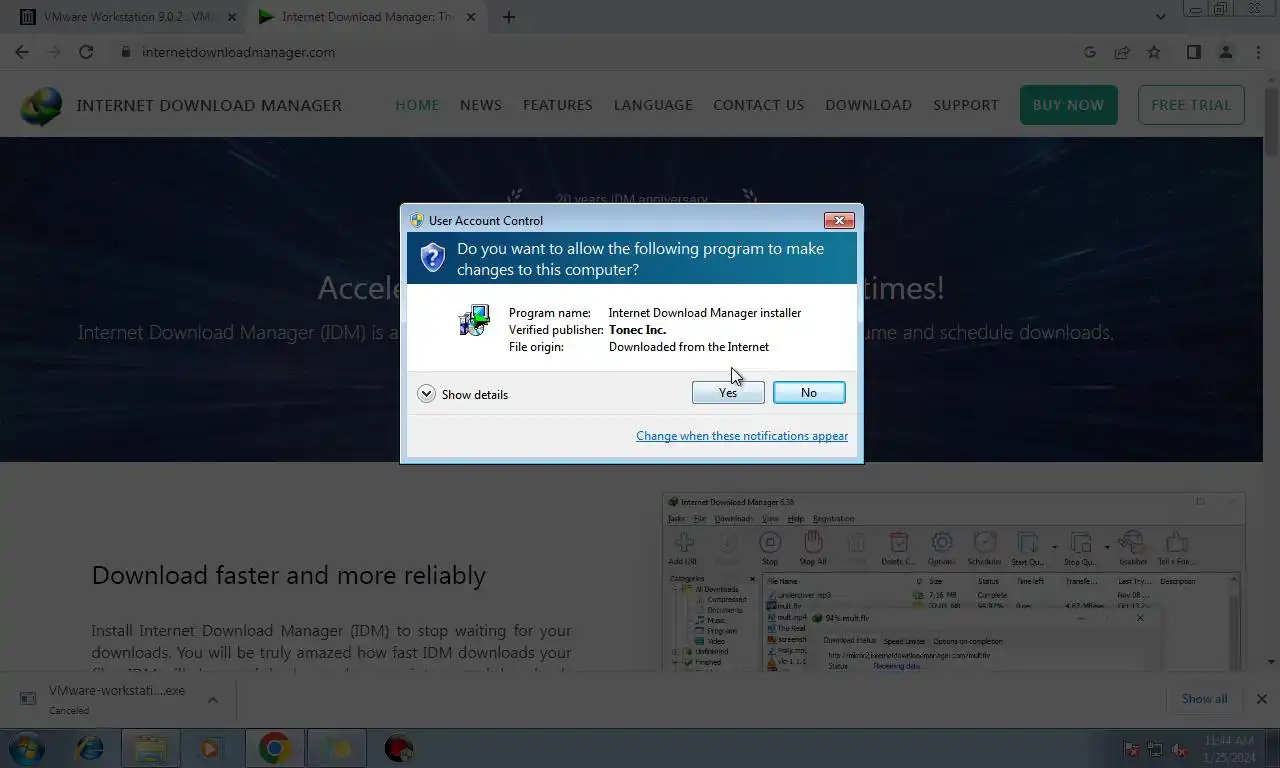Click the Action Center flag tray icon
1280x768 pixels.
pos(1132,749)
